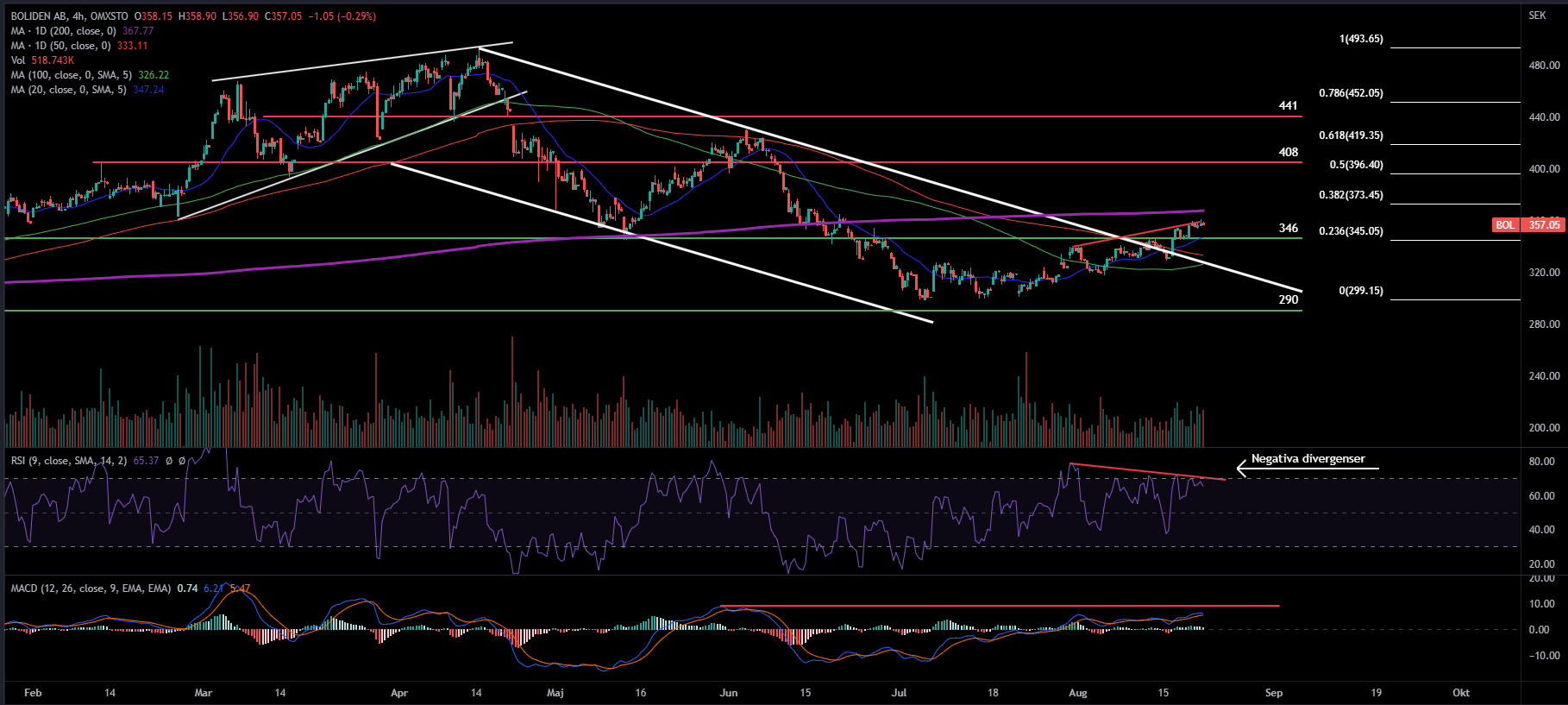Select the 357.05 current price label
Image resolution: width=1568 pixels, height=705 pixels.
(1544, 225)
